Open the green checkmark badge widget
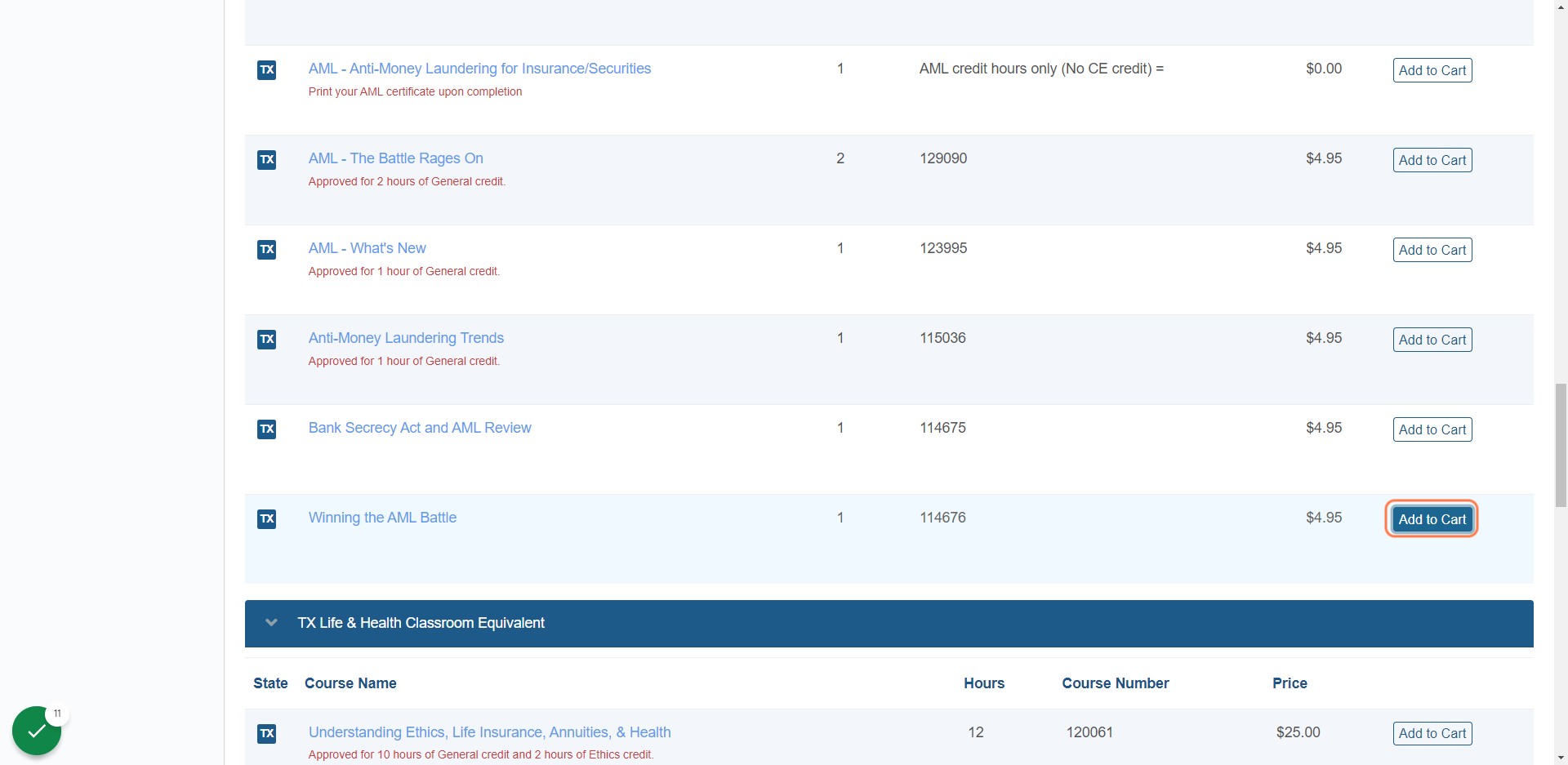The image size is (1568, 765). click(37, 731)
